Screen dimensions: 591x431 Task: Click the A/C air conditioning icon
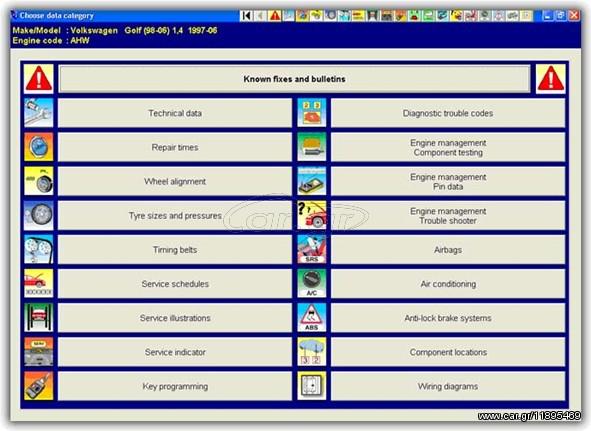312,284
